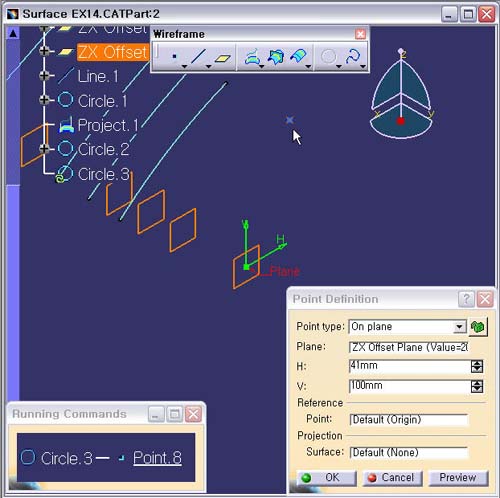Screen dimensions: 500x498
Task: Select Circle.3 in the specification tree
Action: (103, 174)
